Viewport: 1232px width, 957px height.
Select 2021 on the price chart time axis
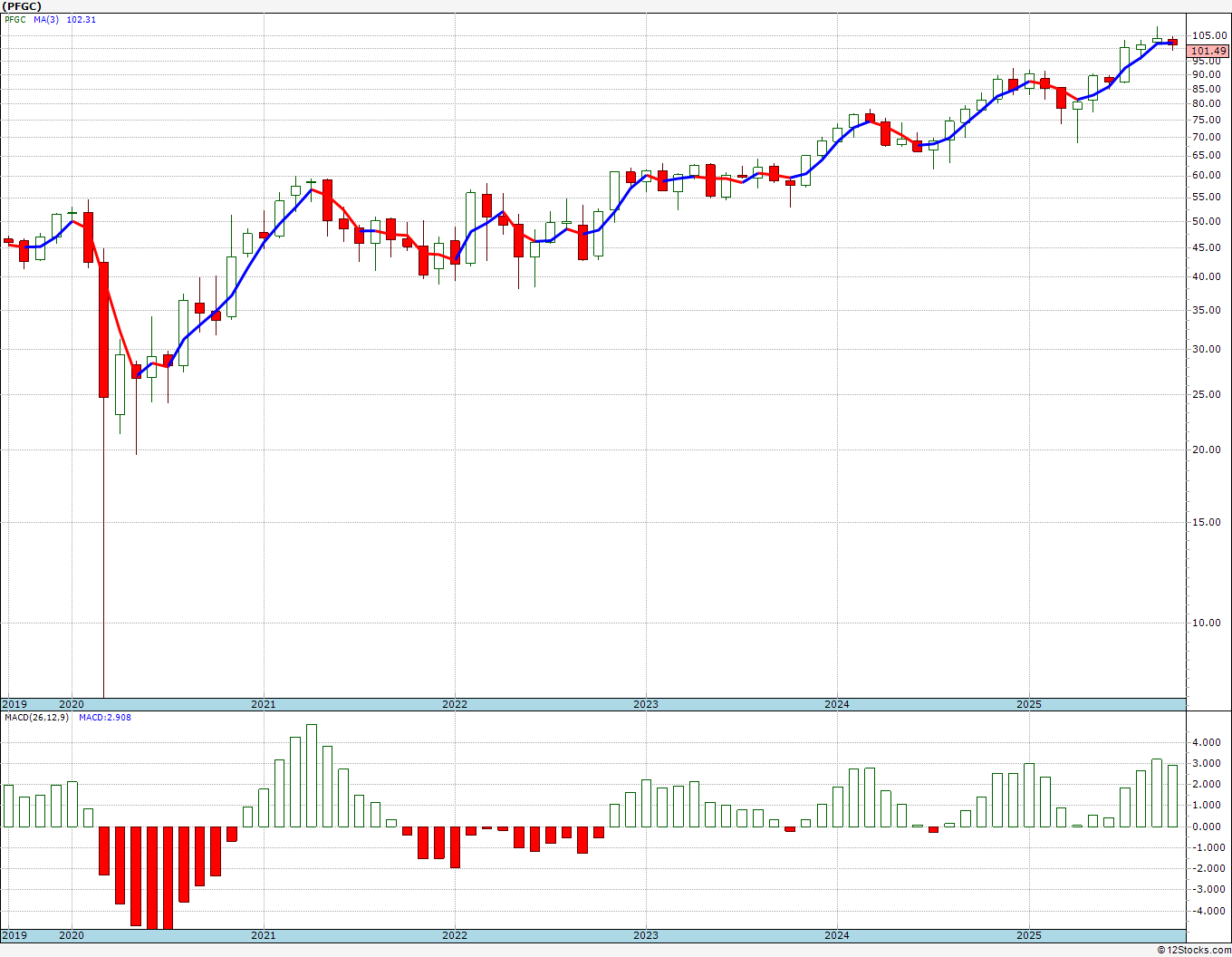coord(263,704)
